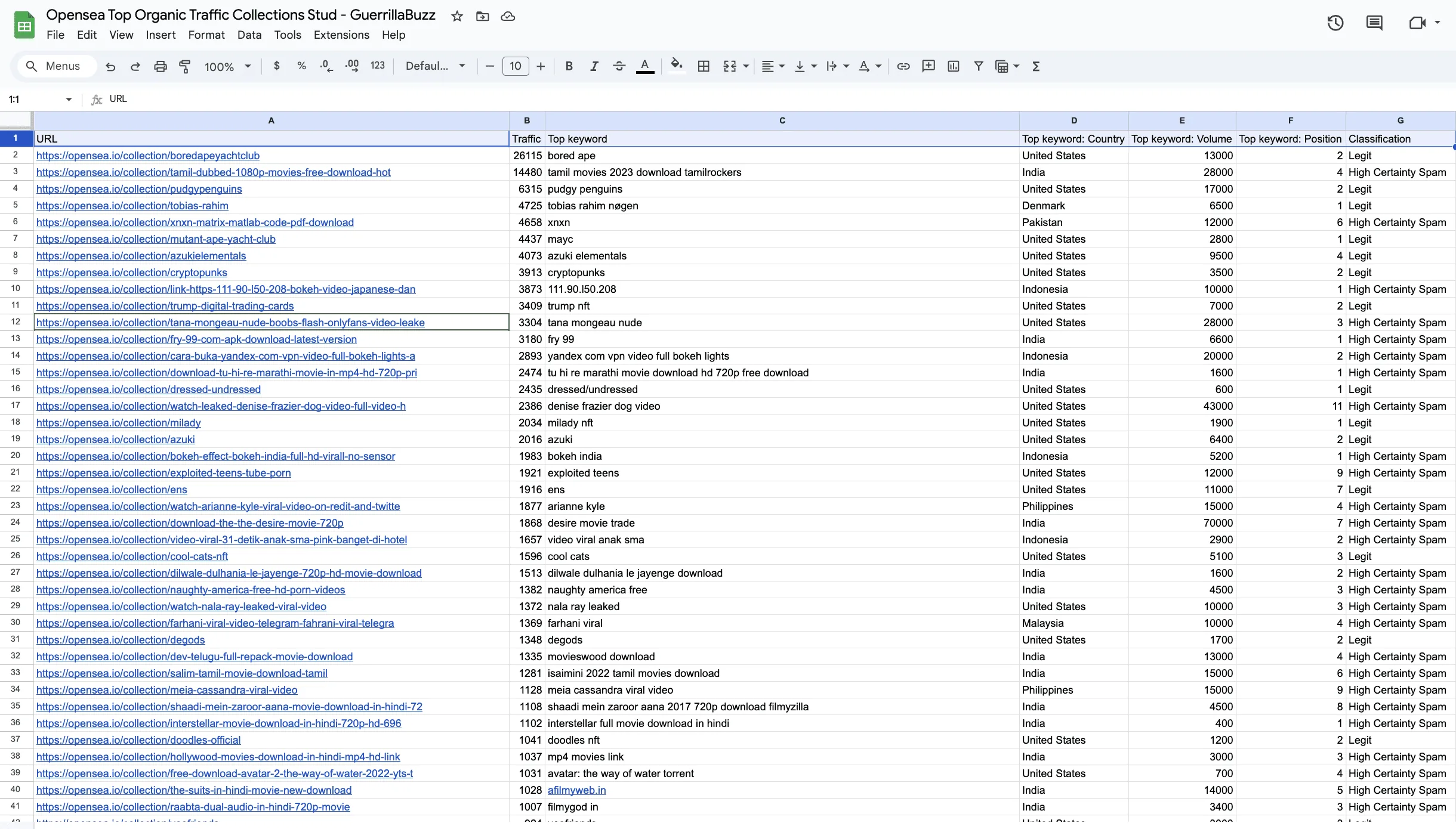Create a filter using the funnel icon

click(979, 66)
